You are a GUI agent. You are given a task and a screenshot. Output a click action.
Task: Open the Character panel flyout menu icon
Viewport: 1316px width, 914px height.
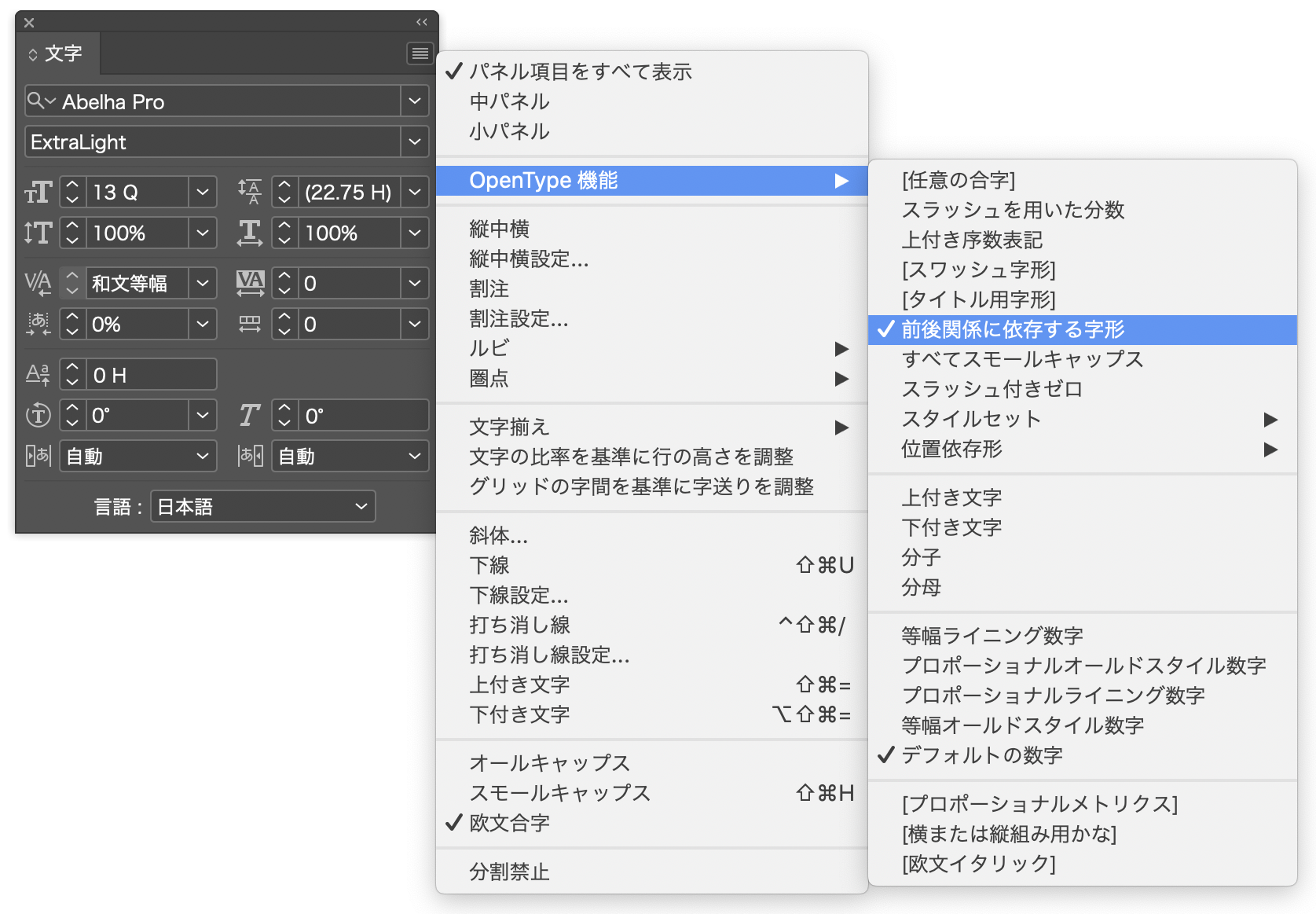[x=420, y=53]
